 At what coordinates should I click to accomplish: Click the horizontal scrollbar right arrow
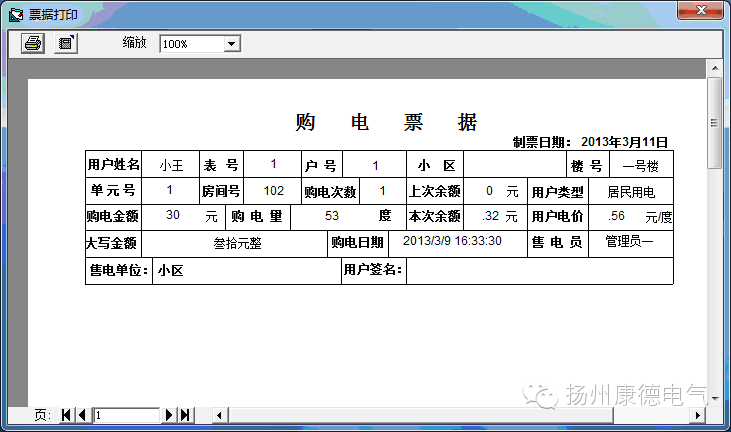coord(698,415)
